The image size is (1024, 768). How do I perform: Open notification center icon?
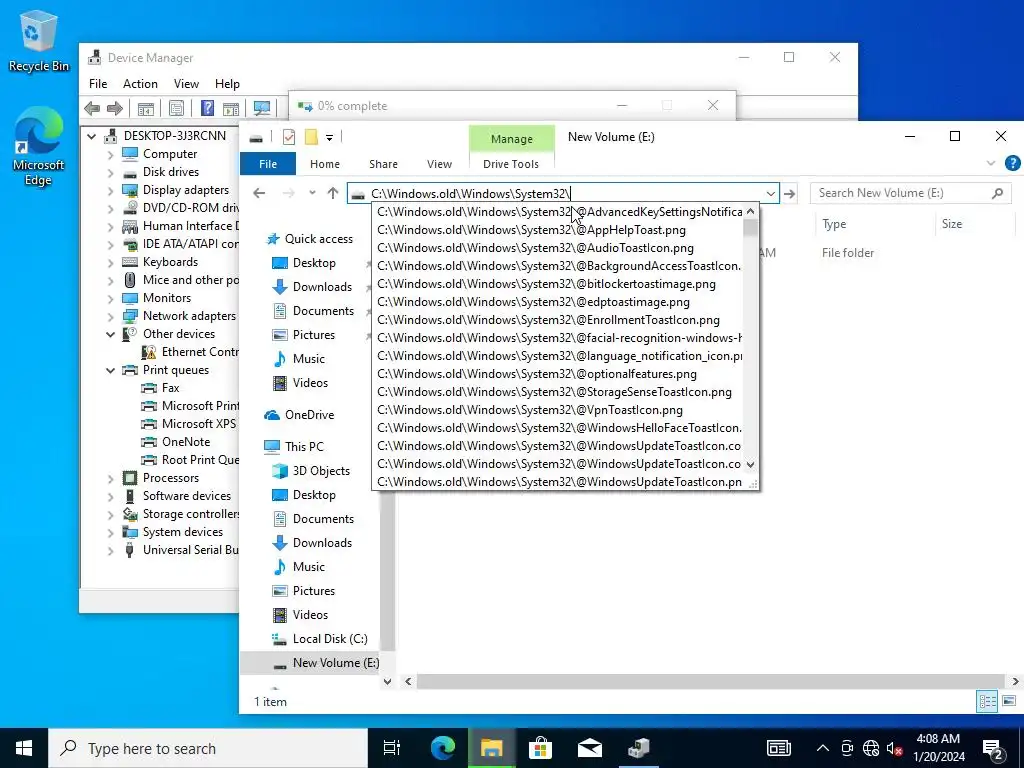pos(993,748)
